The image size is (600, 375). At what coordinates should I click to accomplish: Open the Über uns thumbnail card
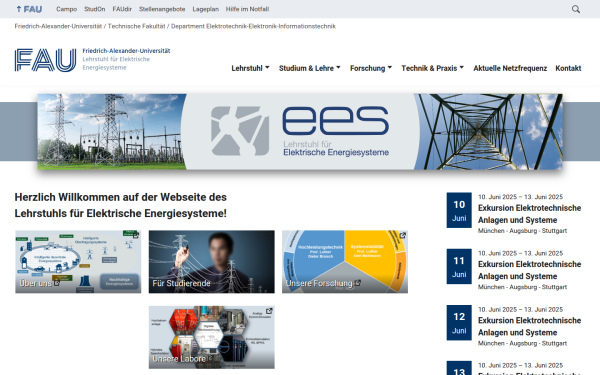click(x=78, y=262)
